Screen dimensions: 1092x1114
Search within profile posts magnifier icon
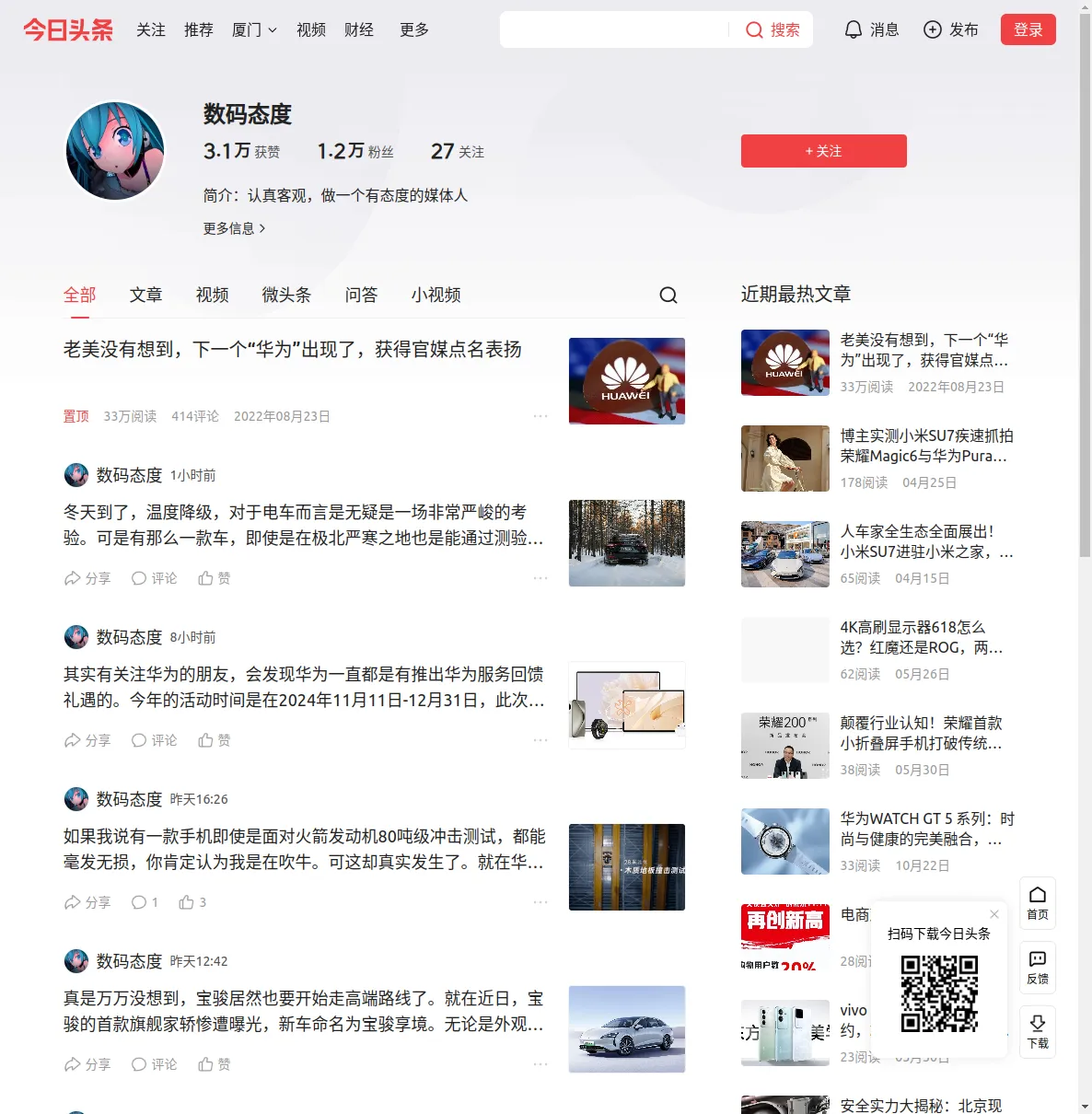tap(668, 295)
